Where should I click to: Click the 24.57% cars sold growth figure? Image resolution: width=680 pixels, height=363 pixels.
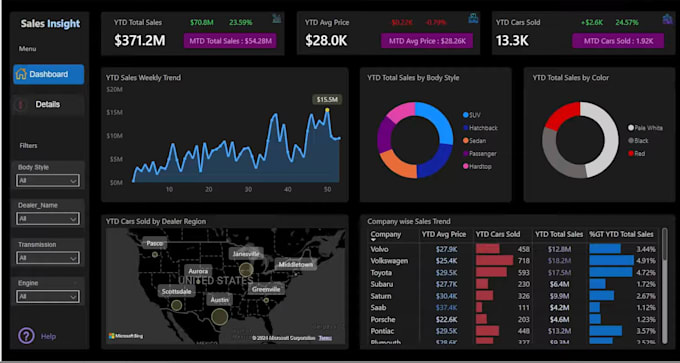627,22
